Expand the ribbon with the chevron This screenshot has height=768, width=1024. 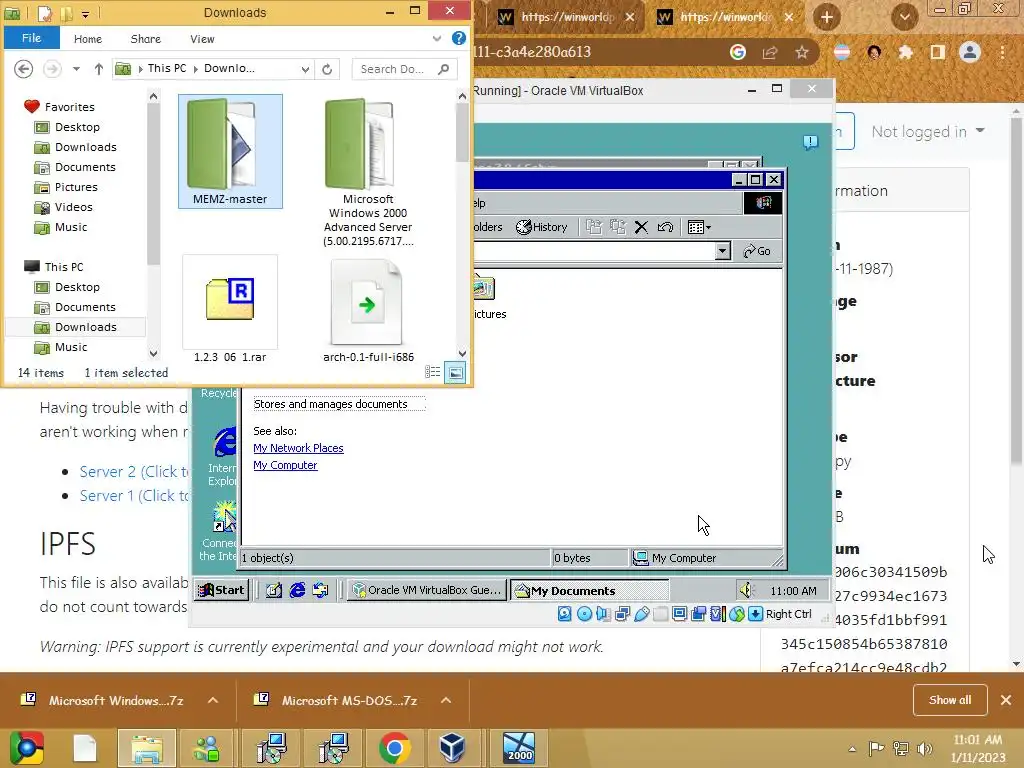pos(436,39)
